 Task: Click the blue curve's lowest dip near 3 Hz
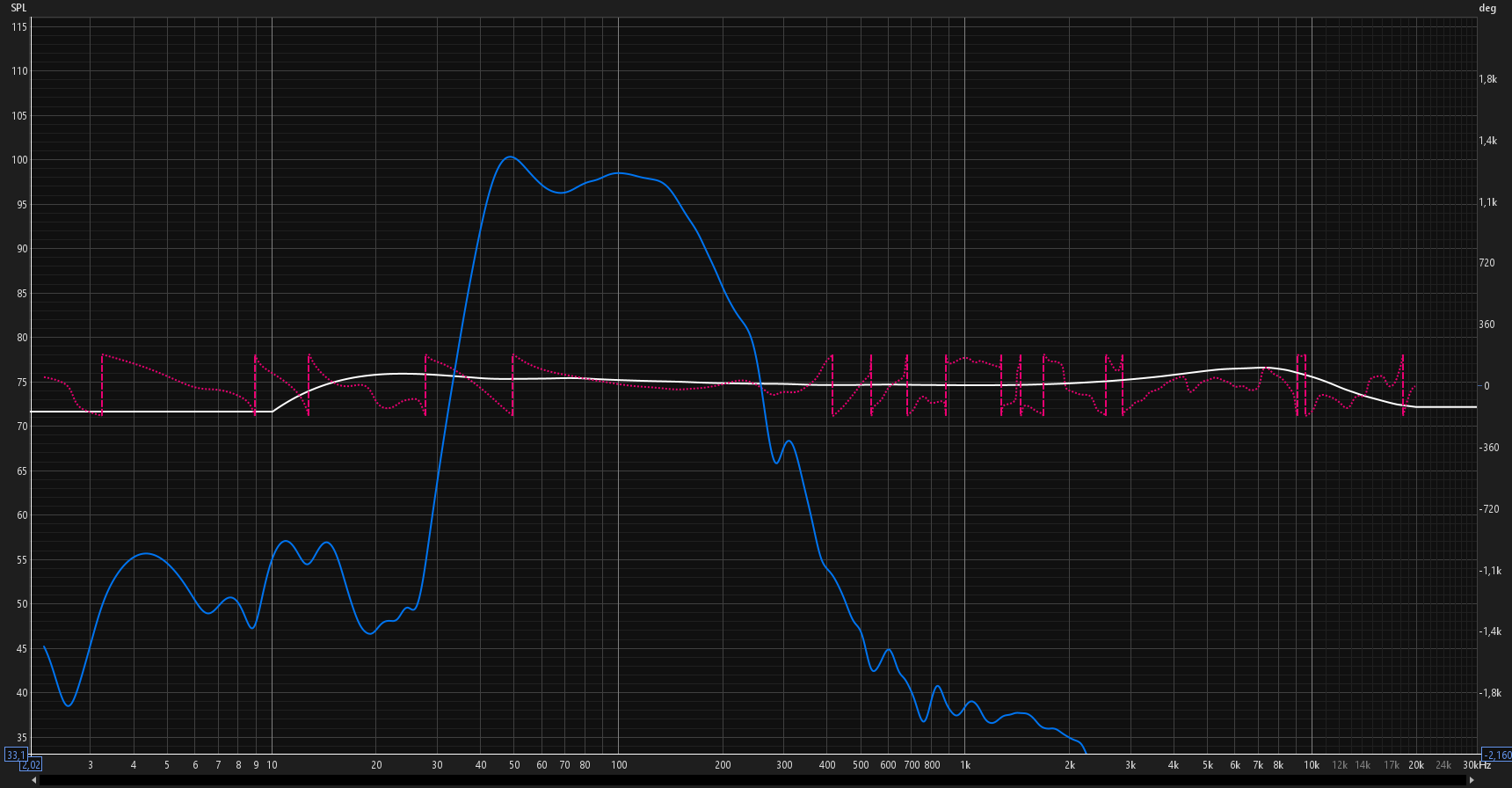click(x=69, y=705)
